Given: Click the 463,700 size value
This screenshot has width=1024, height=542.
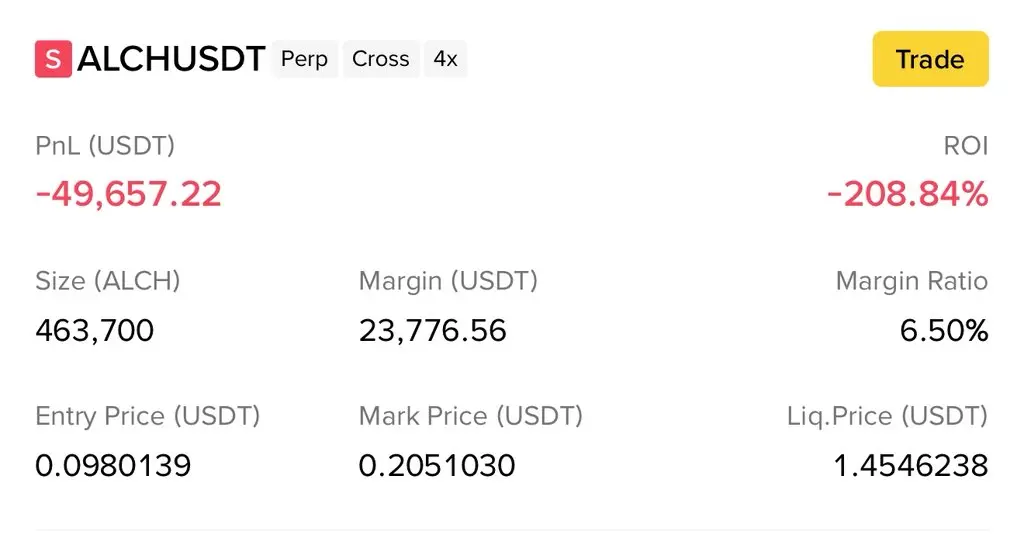Looking at the screenshot, I should pos(95,329).
